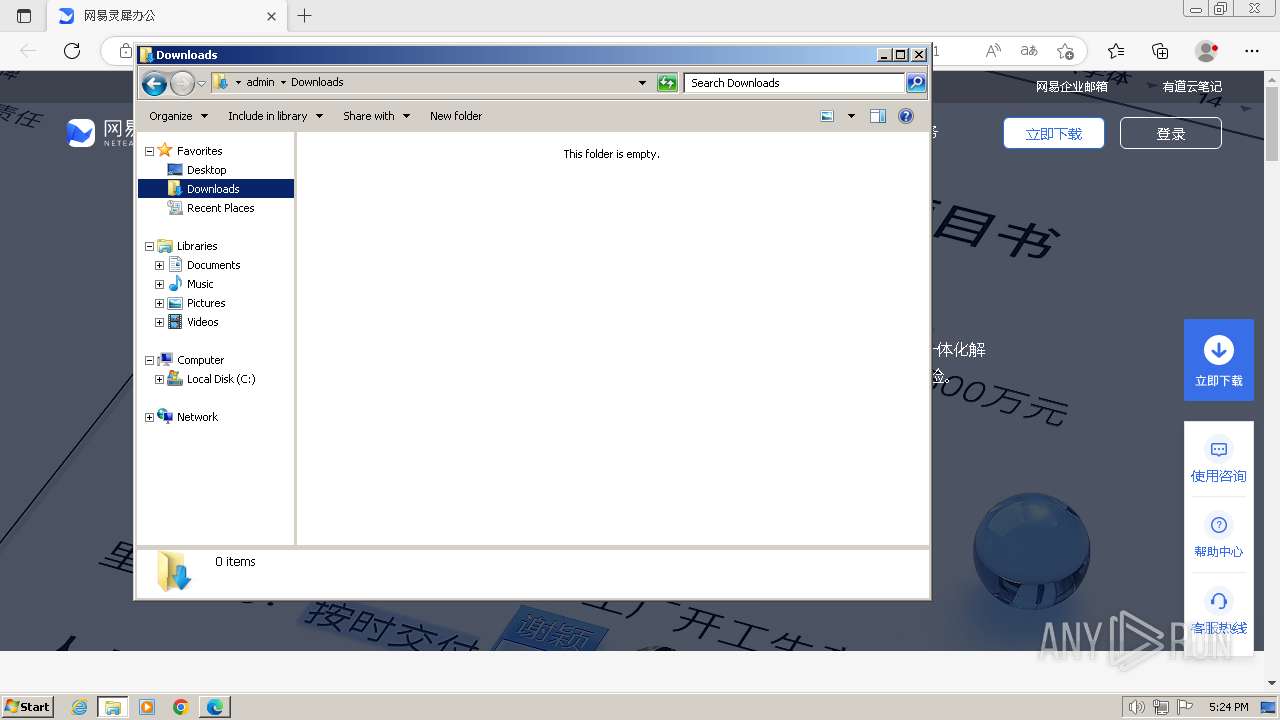Expand the Local Disk (C:) node

(x=159, y=379)
